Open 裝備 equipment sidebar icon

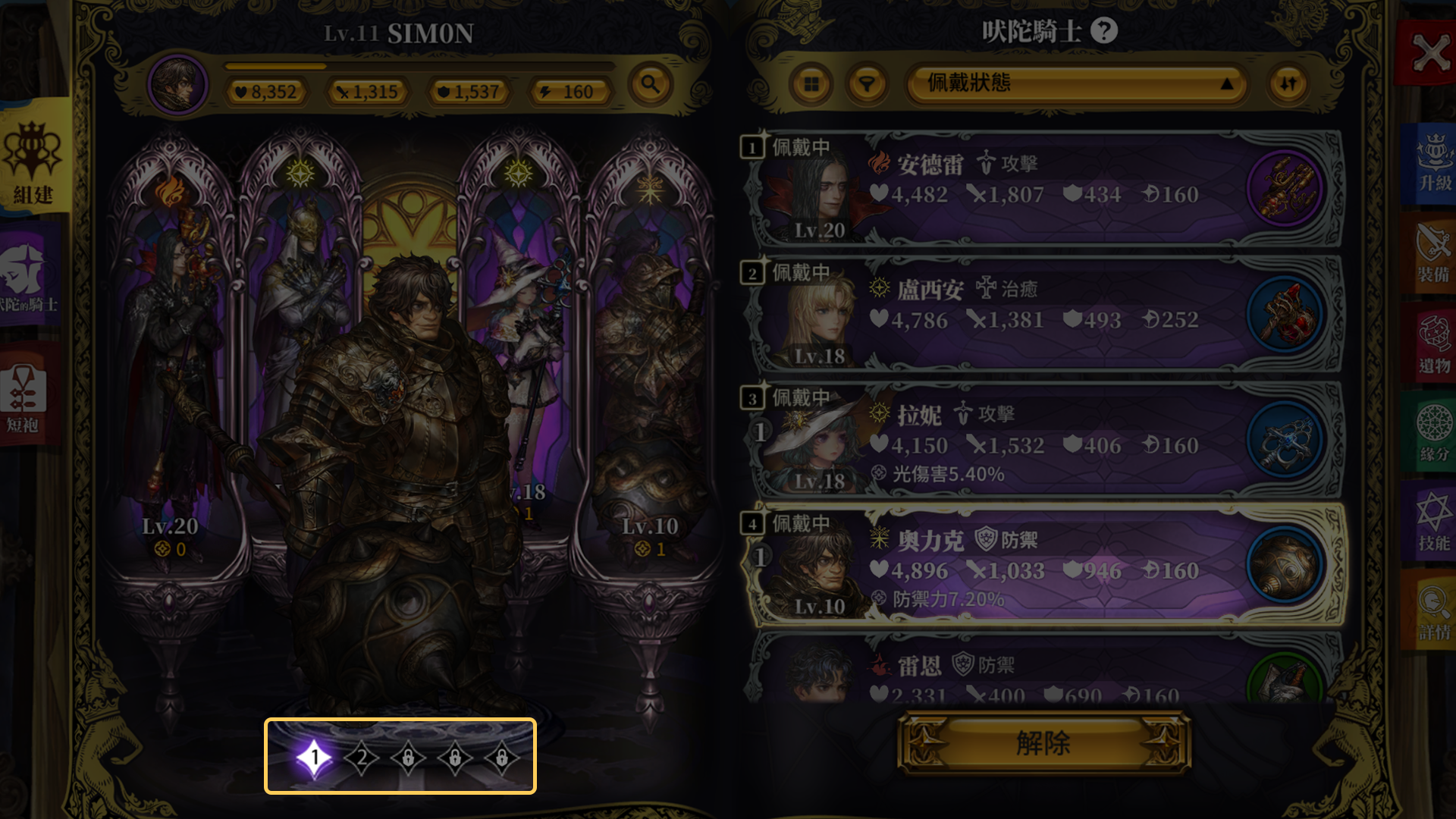pos(1434,254)
